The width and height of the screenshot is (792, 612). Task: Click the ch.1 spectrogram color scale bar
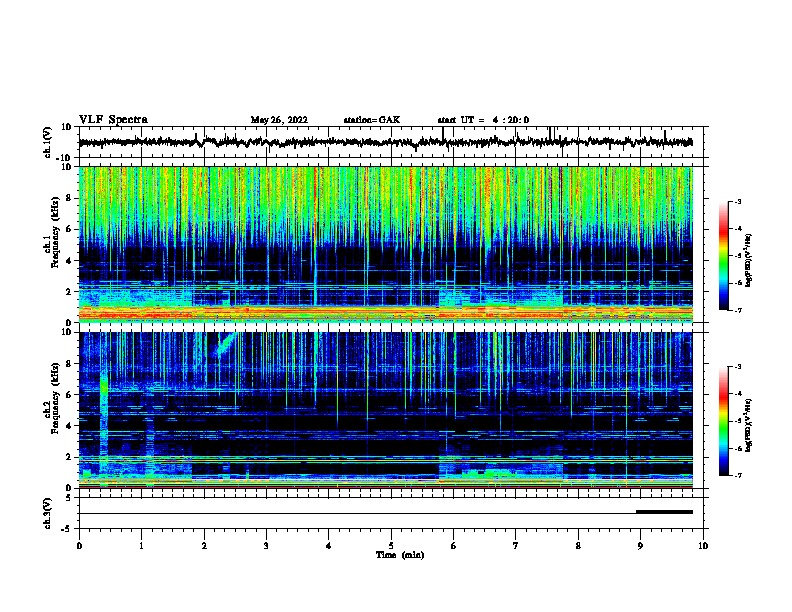pos(724,256)
